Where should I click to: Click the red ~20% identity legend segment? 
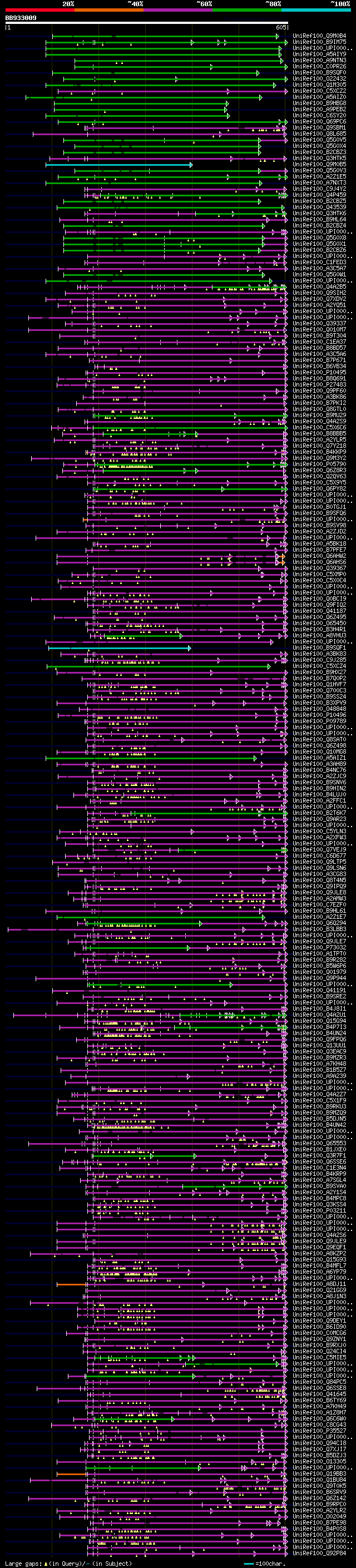point(39,10)
